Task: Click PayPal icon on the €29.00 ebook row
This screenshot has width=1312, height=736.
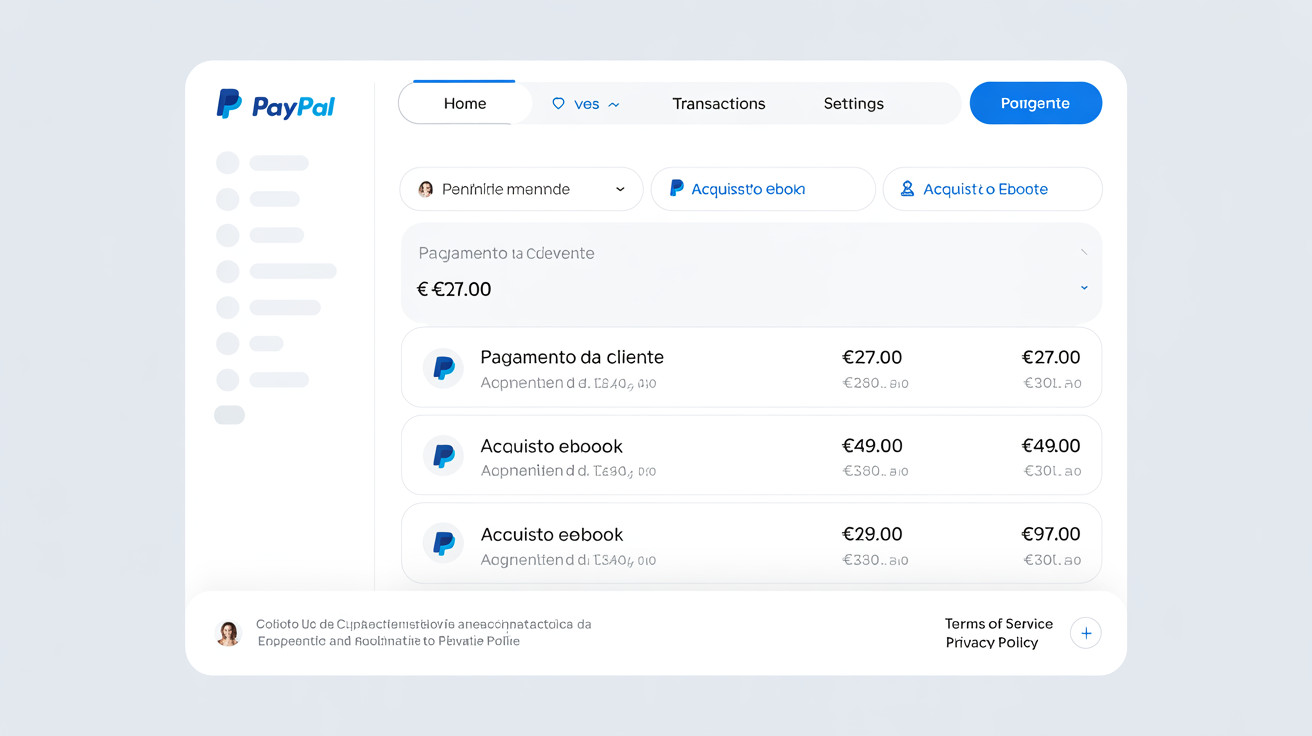Action: [x=443, y=544]
